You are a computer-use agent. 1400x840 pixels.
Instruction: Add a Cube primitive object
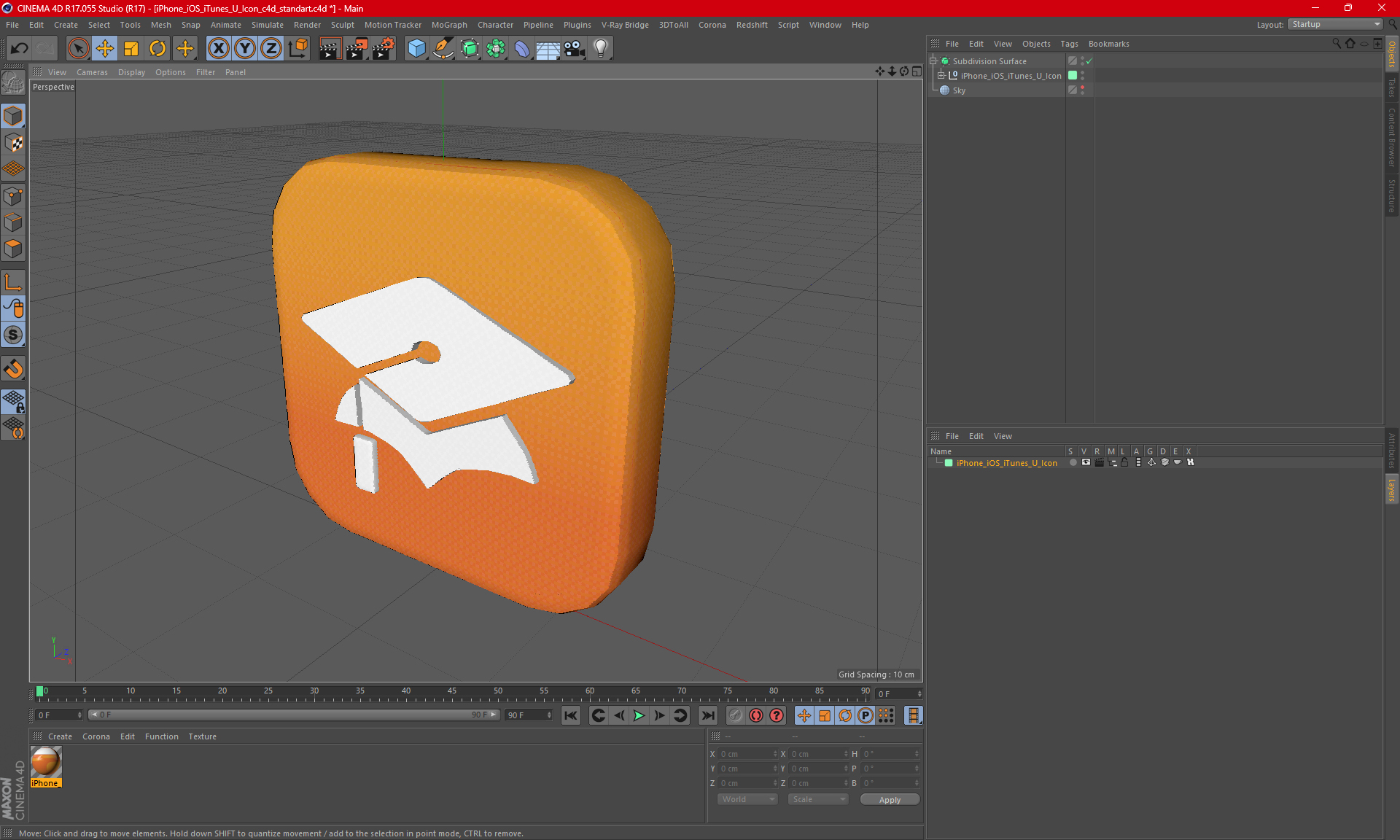(x=416, y=49)
